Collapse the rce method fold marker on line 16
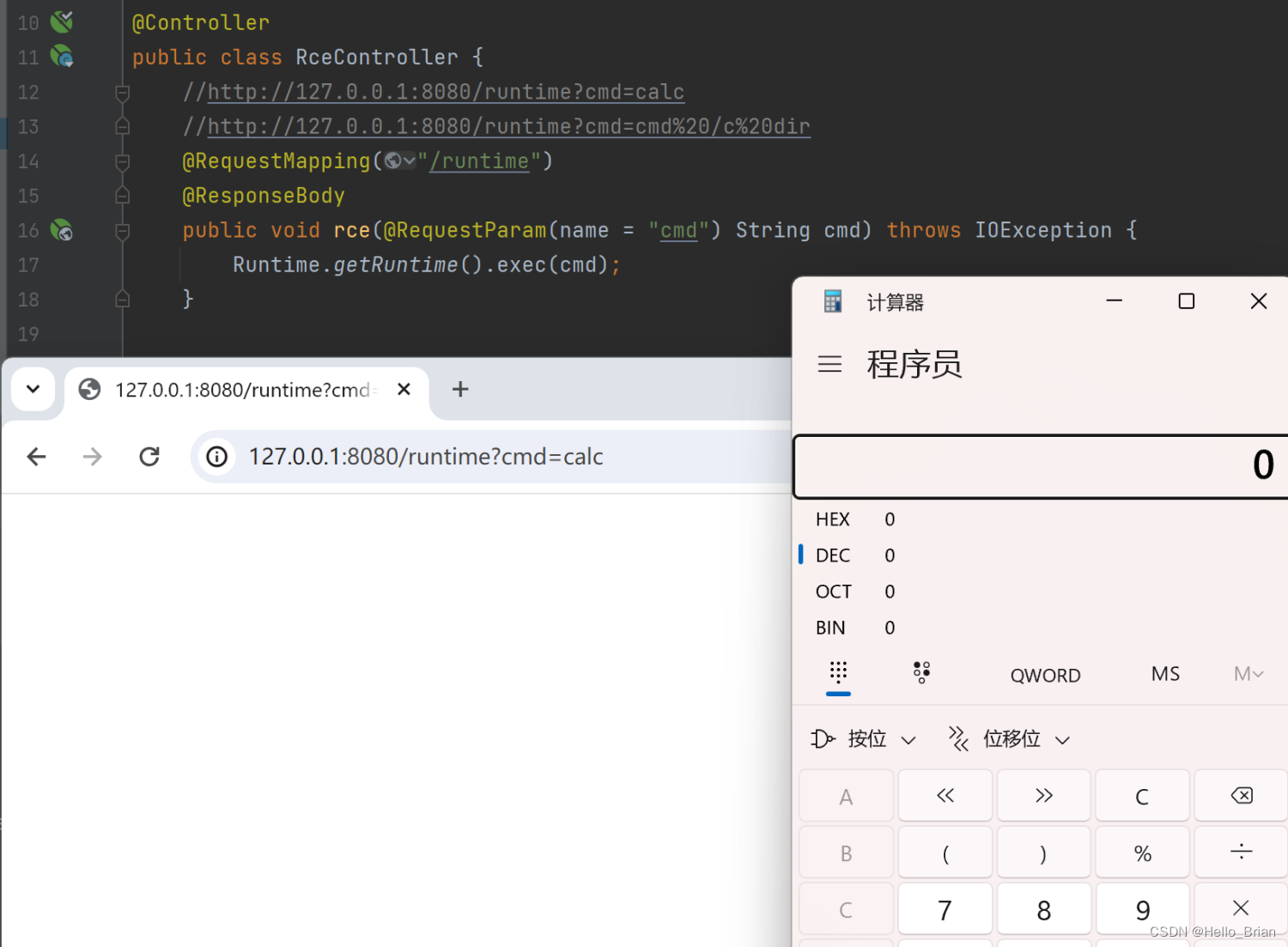1288x947 pixels. pyautogui.click(x=123, y=230)
